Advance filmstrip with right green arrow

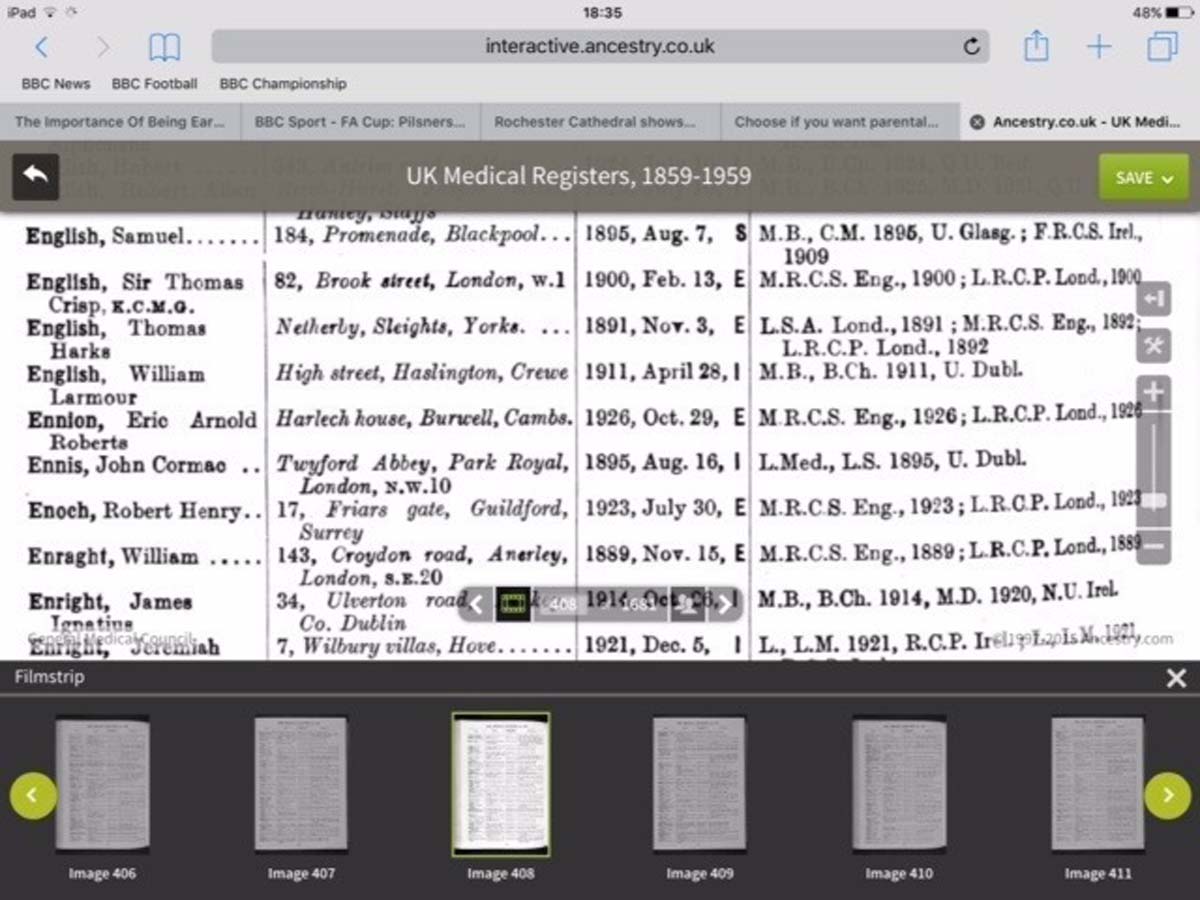1167,795
